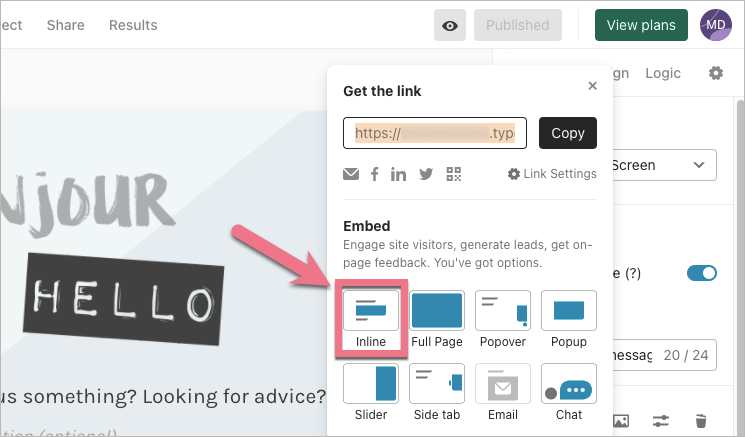Screen dimensions: 745x437
Task: Share the link on LinkedIn
Action: click(399, 174)
